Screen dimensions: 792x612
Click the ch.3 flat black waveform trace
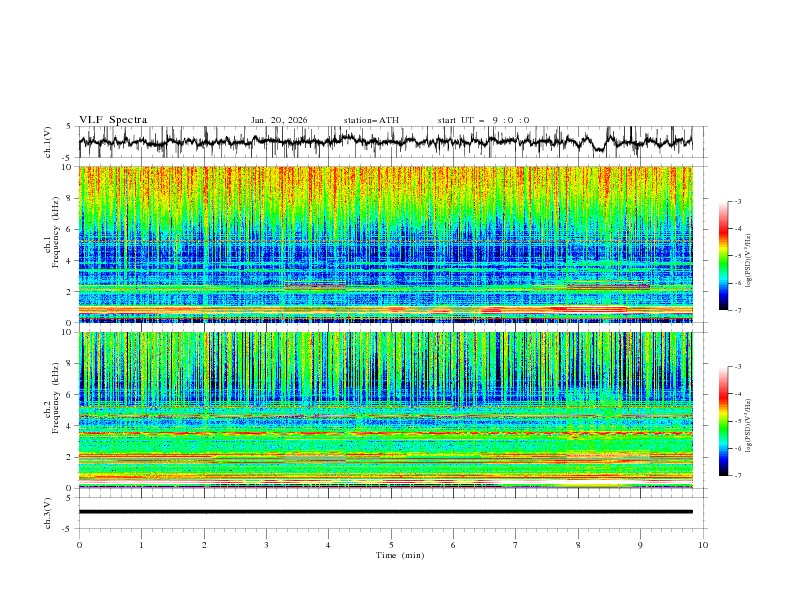click(x=385, y=512)
